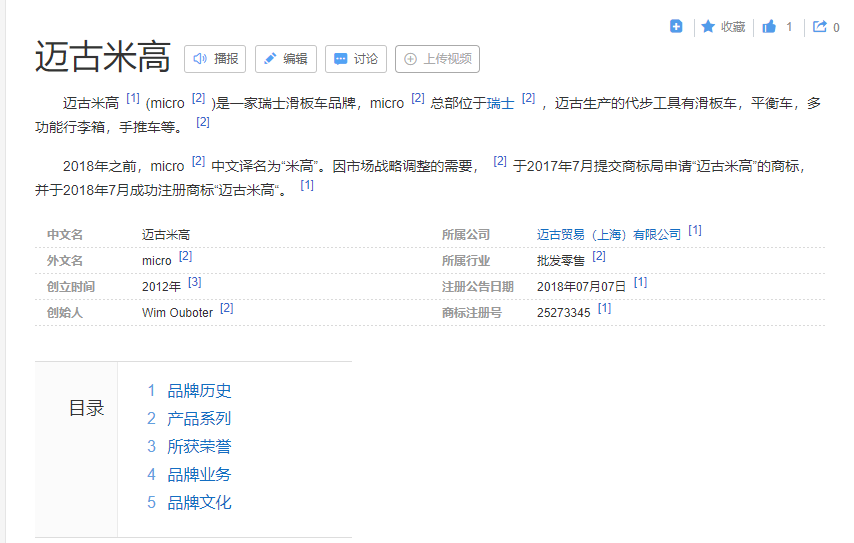Viewport: 854px width, 543px height.
Task: Click the 所属行业 label
Action: [x=466, y=261]
